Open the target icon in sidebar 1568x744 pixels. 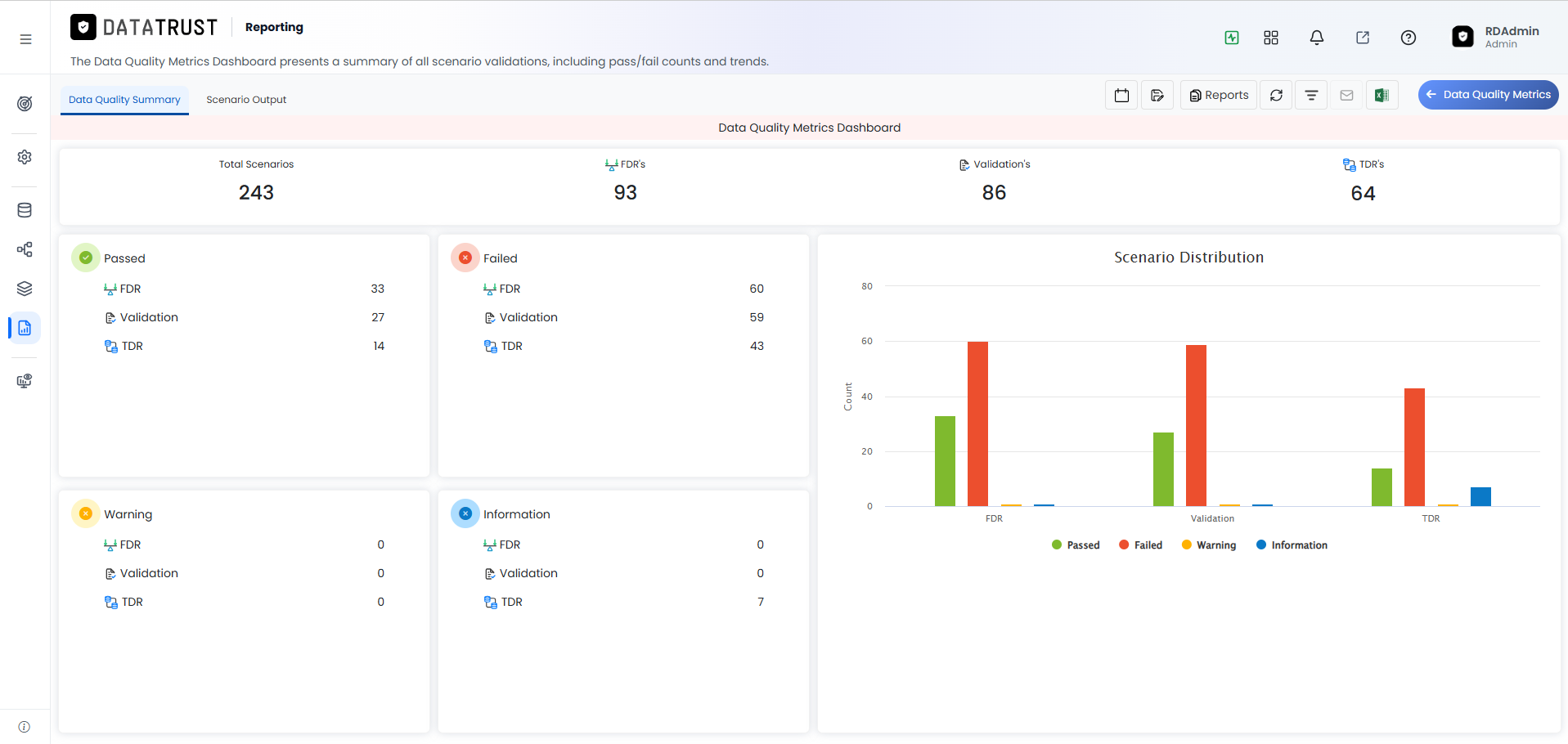coord(25,104)
